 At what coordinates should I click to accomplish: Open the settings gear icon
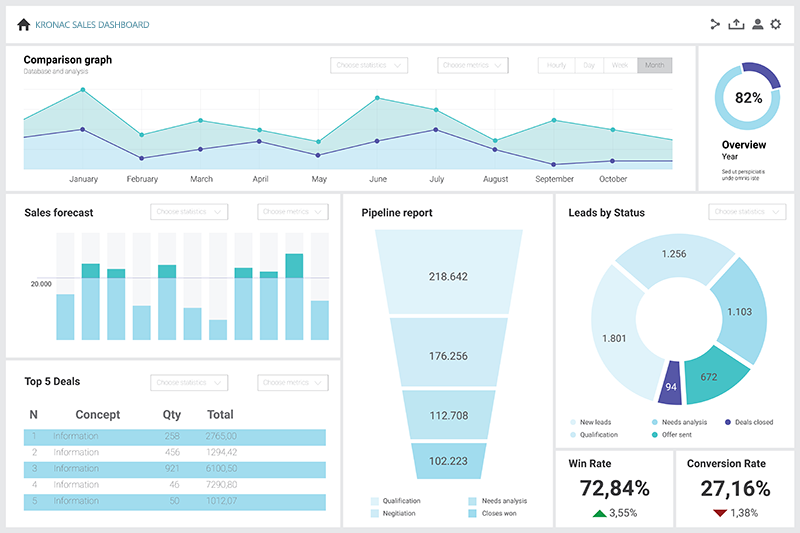click(x=776, y=25)
